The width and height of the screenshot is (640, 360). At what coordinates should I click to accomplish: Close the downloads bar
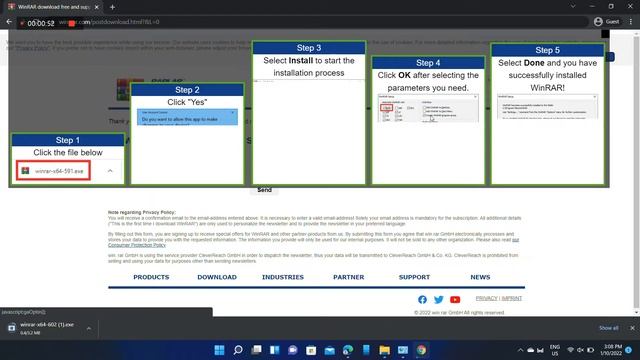pyautogui.click(x=632, y=328)
